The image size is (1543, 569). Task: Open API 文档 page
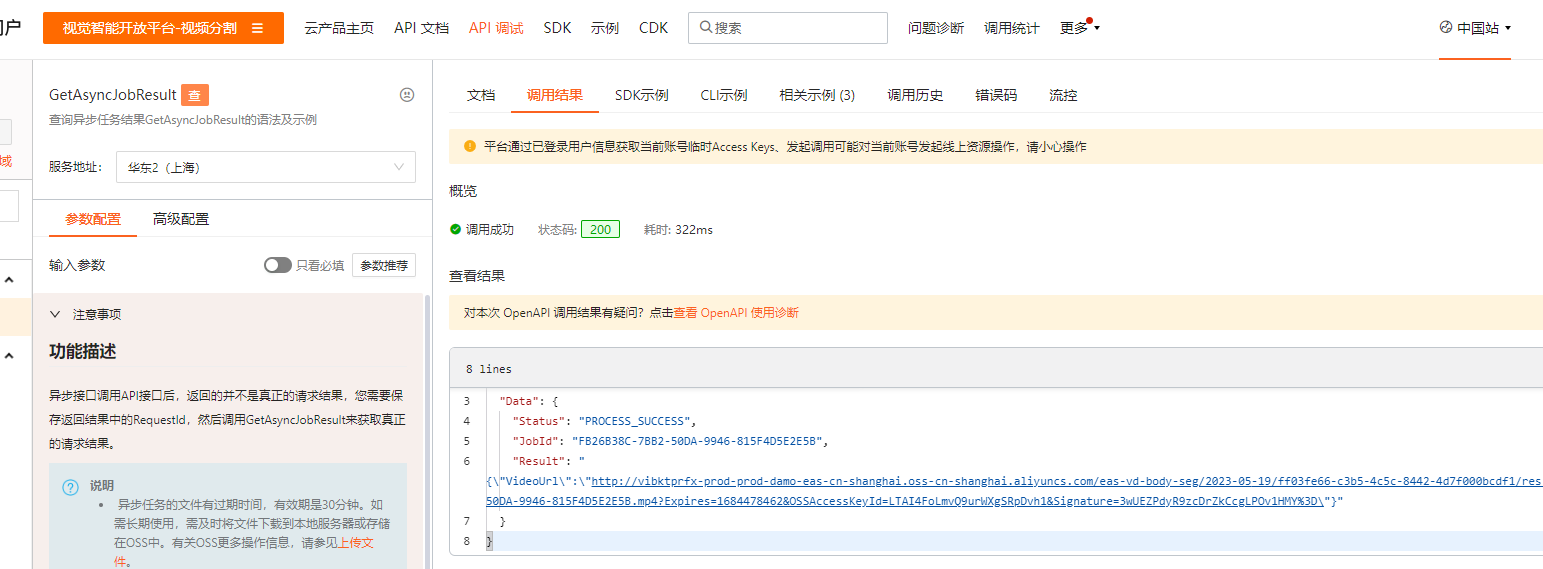tap(421, 28)
